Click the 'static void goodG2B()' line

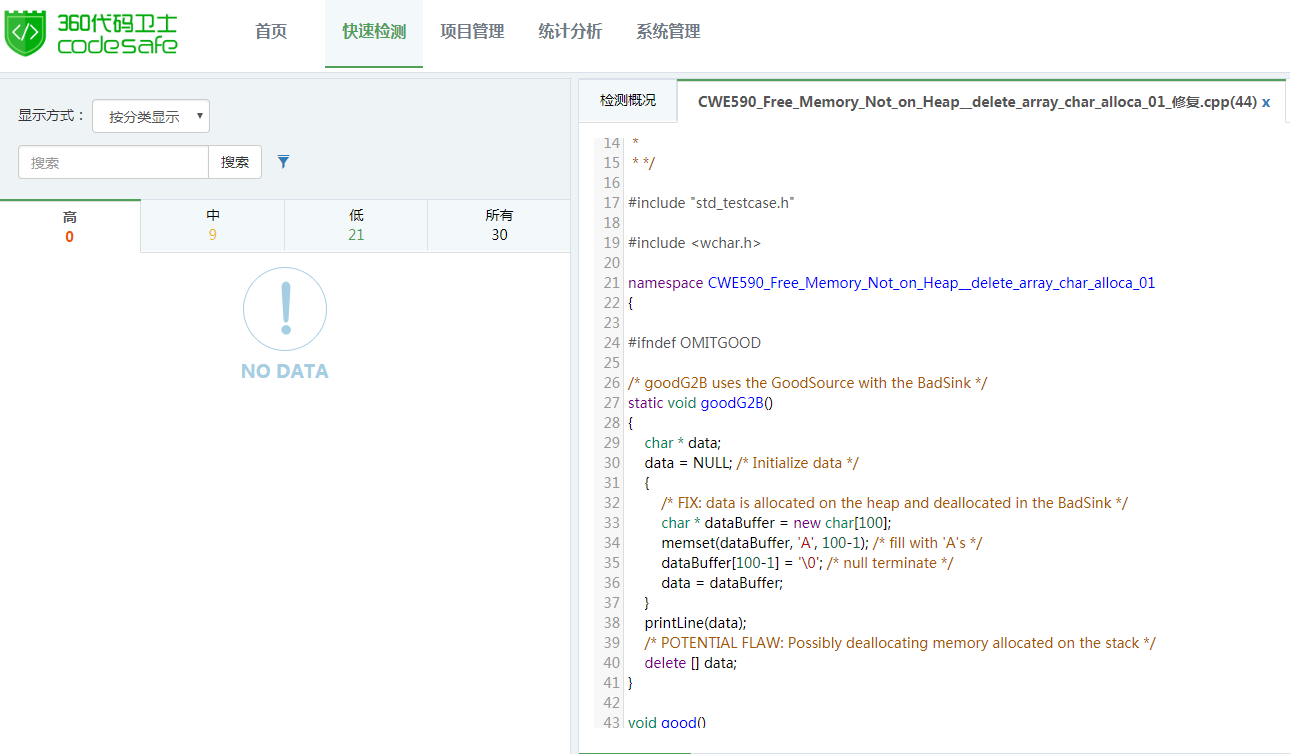coord(701,403)
